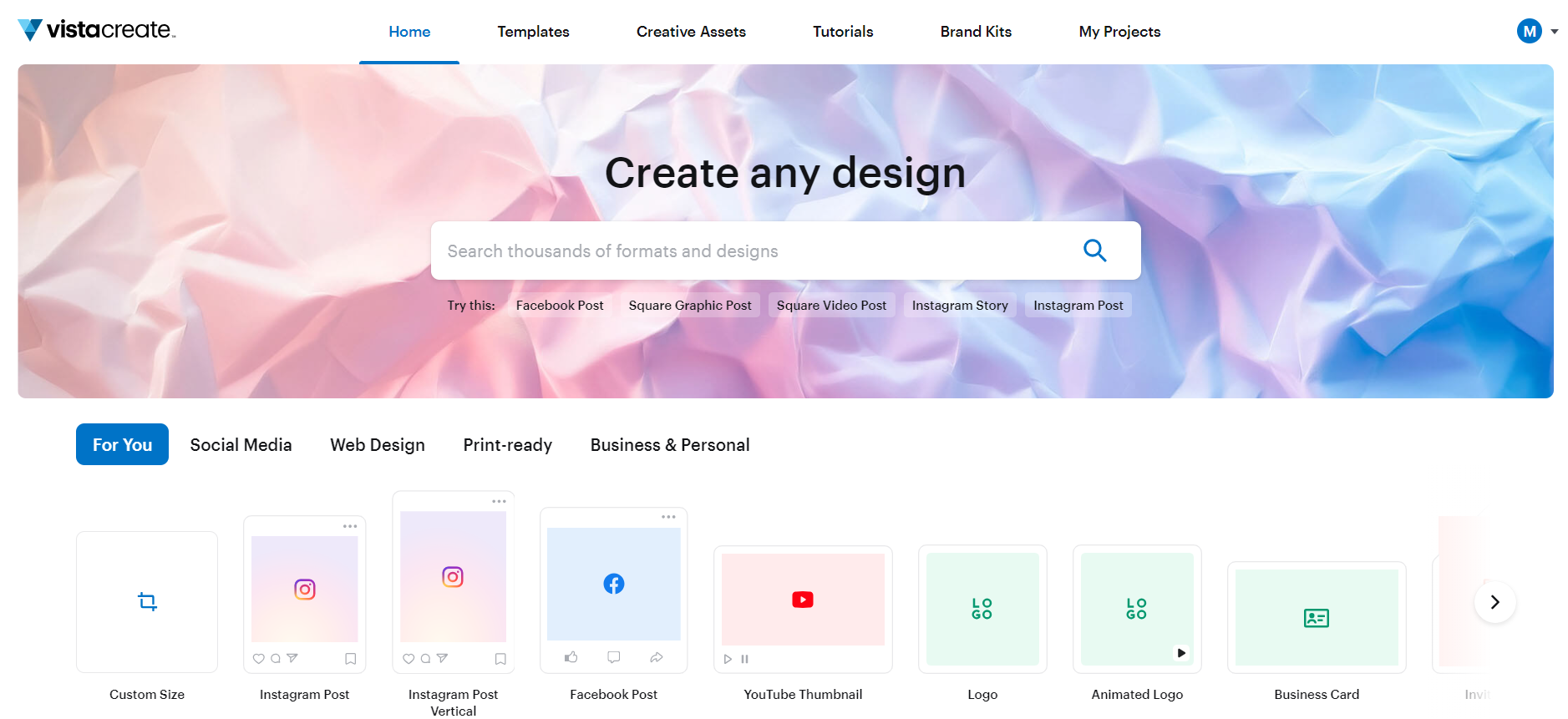
Task: Click the Facebook Post label below card
Action: tap(613, 694)
